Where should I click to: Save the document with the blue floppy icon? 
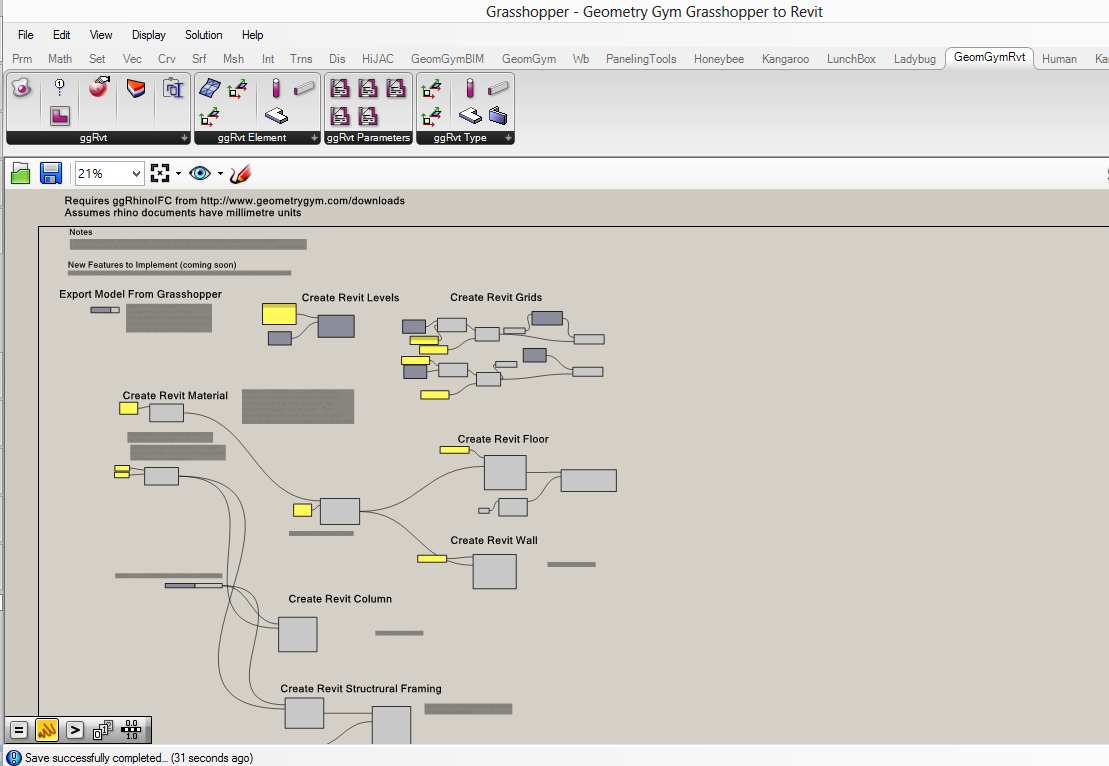(51, 173)
